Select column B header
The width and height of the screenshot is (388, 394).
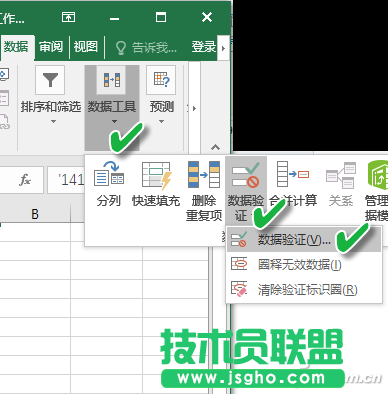click(x=35, y=214)
